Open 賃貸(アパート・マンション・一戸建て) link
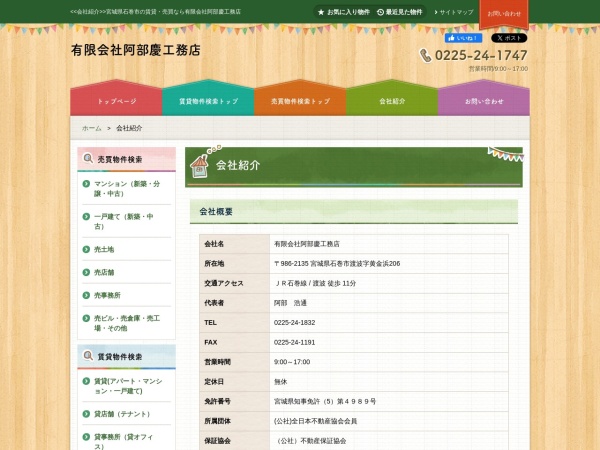The width and height of the screenshot is (600, 450). [128, 386]
